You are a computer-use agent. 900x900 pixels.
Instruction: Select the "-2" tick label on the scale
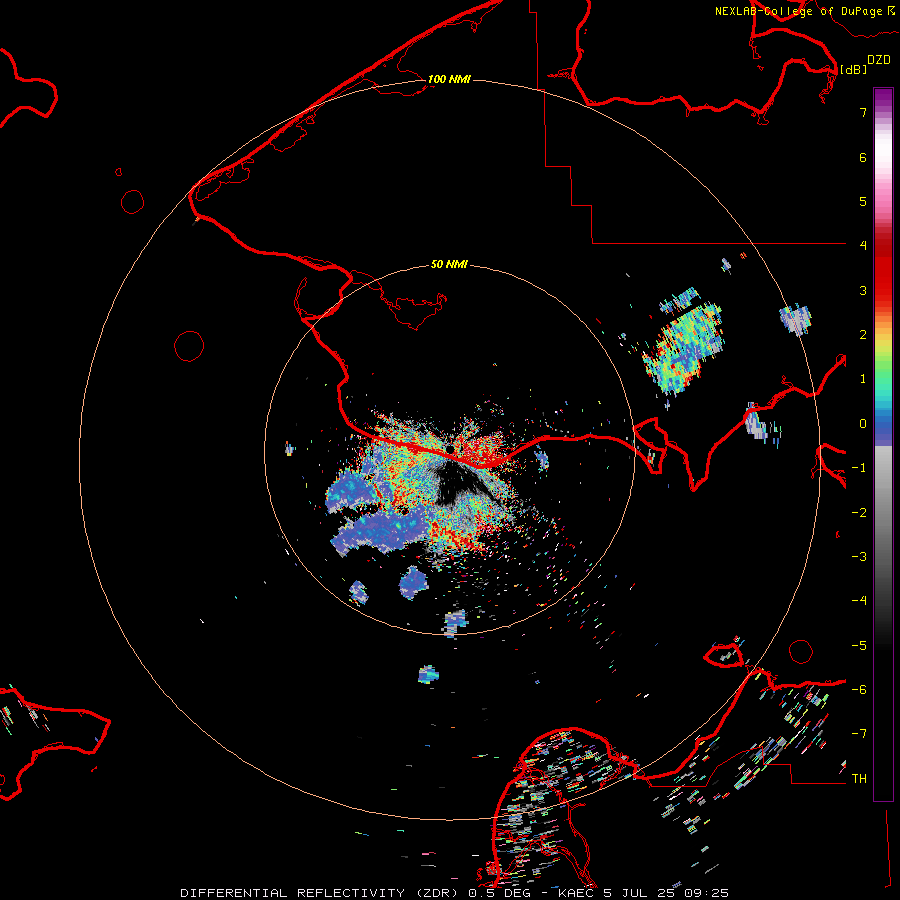tap(859, 513)
